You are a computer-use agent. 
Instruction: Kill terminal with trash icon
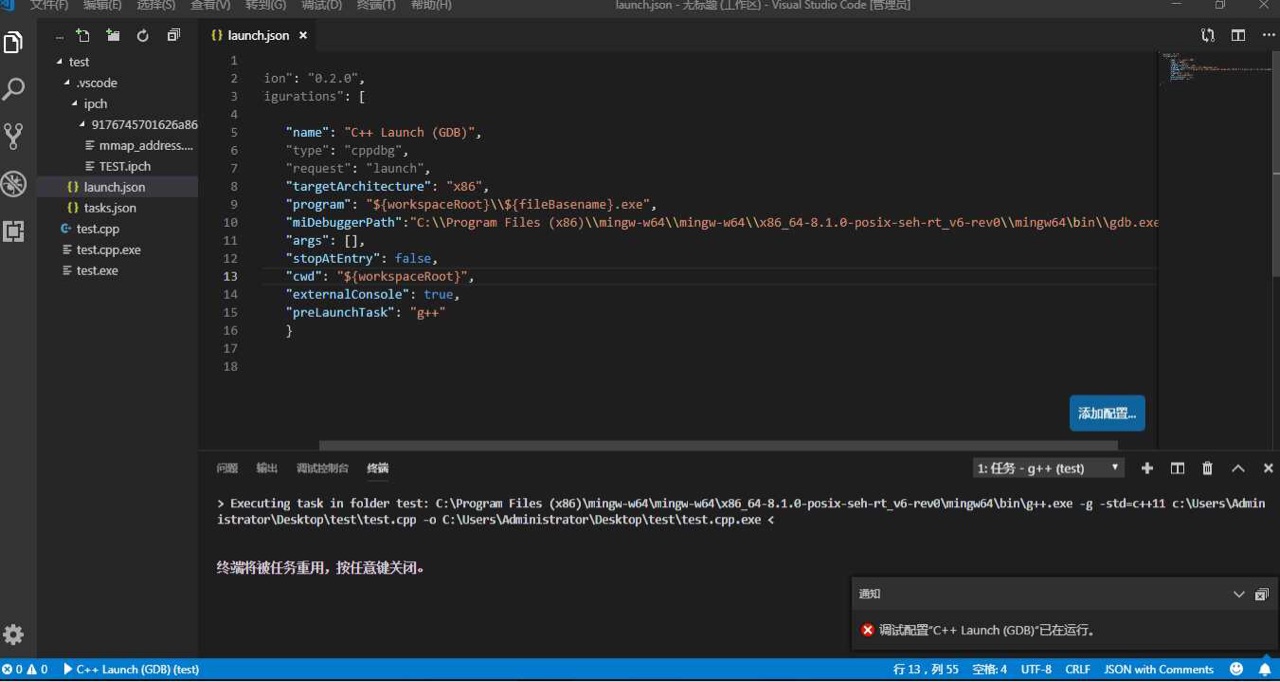[x=1207, y=468]
